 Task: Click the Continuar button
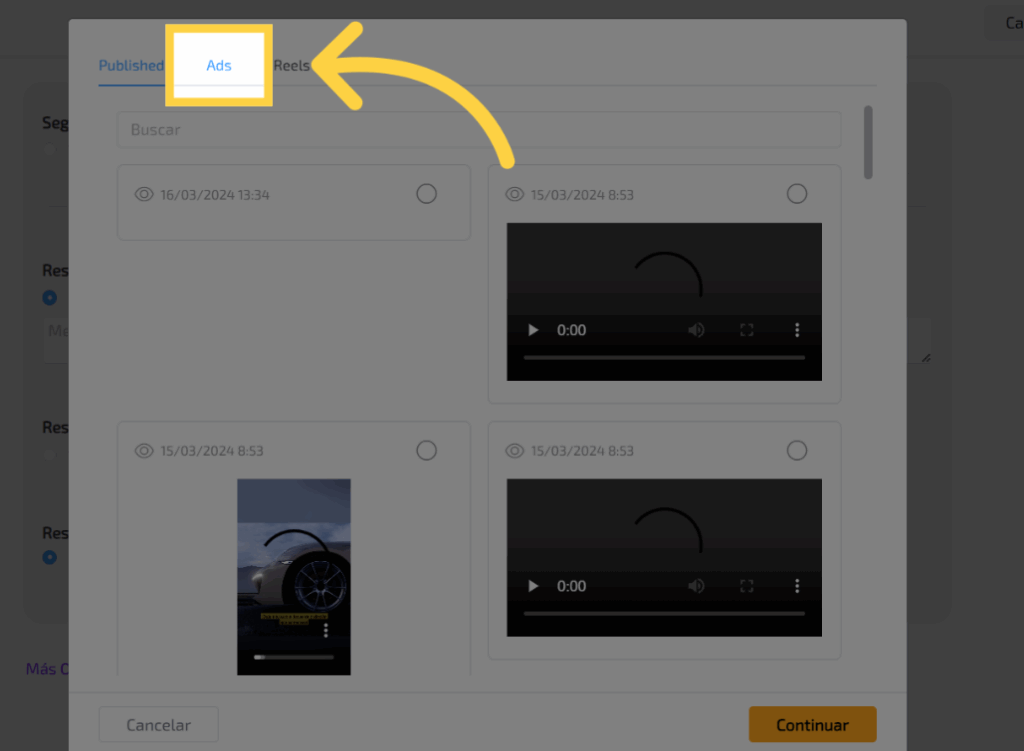click(x=812, y=725)
